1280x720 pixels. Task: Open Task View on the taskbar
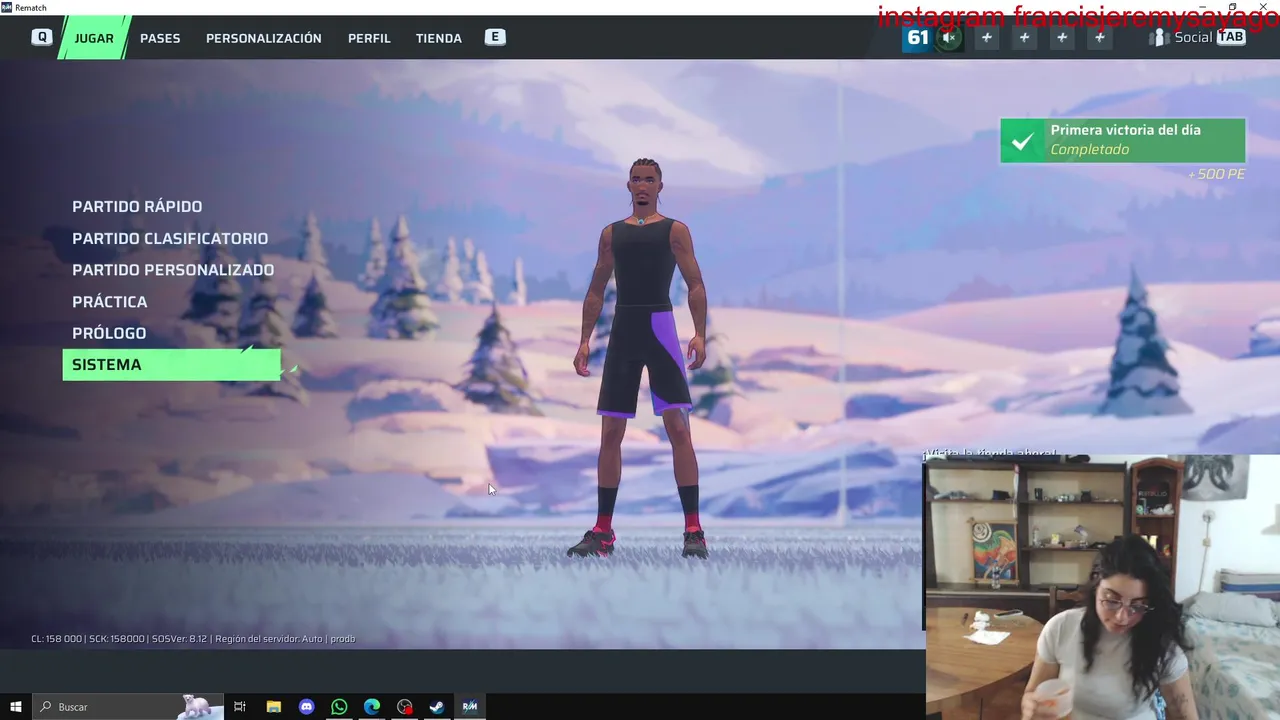click(240, 707)
